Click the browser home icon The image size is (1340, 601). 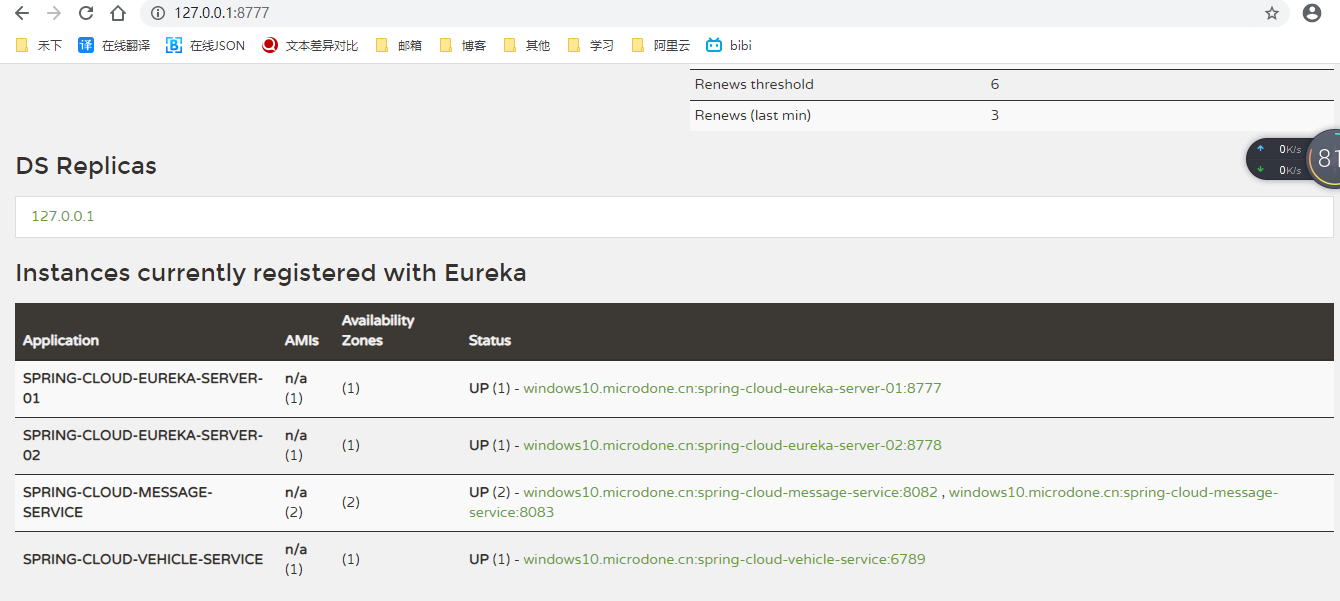click(x=116, y=14)
